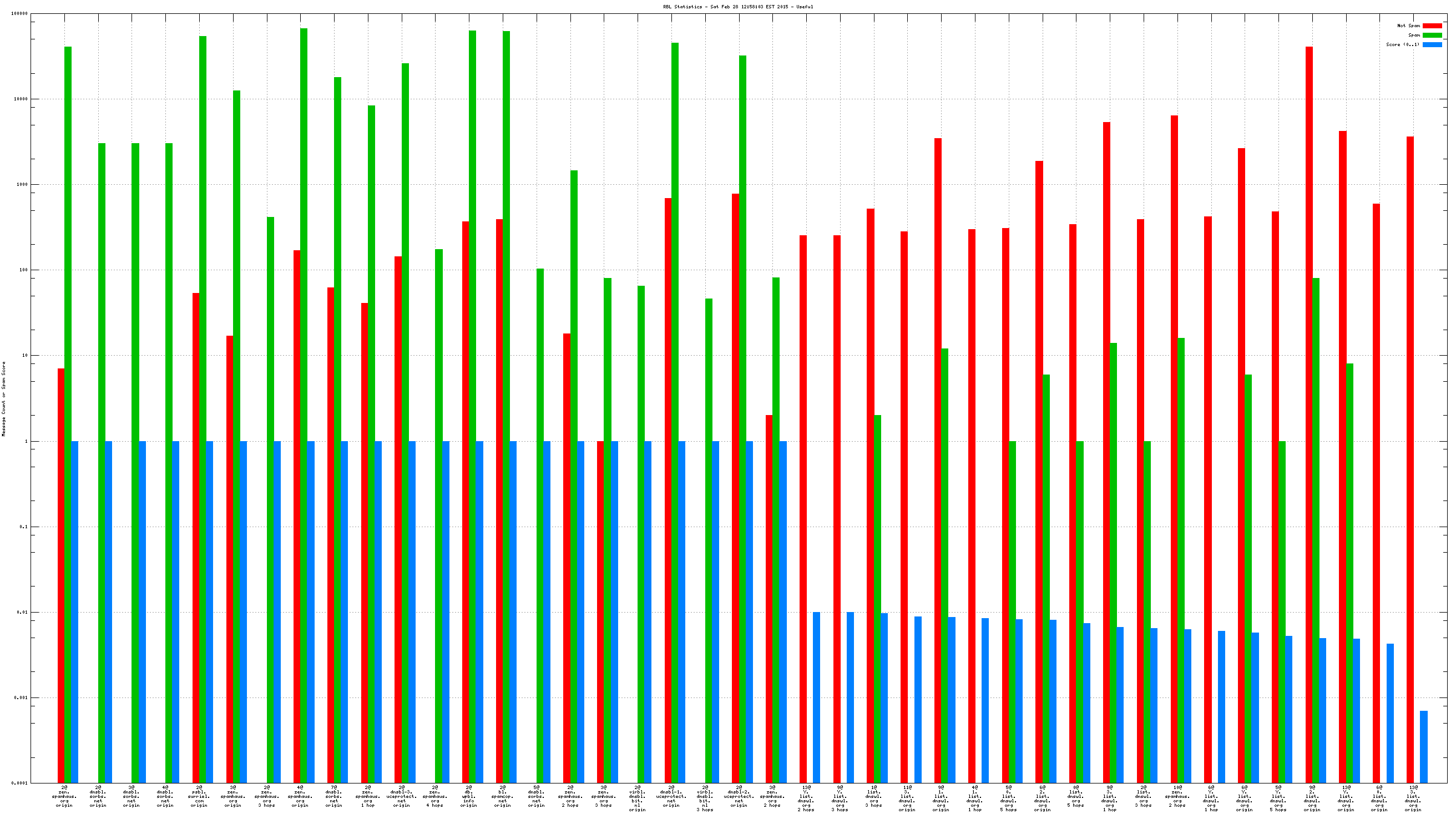
Task: Click the rotated 'Message Count or Spam Score' axis label
Action: point(3,399)
